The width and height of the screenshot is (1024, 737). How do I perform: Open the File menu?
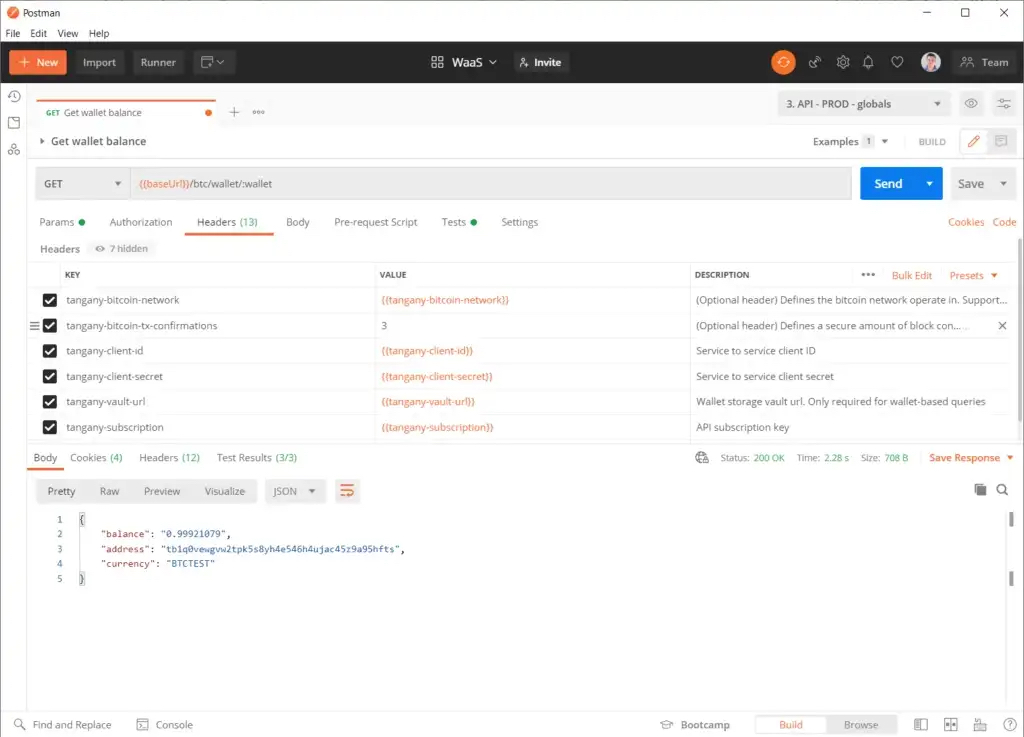click(13, 33)
